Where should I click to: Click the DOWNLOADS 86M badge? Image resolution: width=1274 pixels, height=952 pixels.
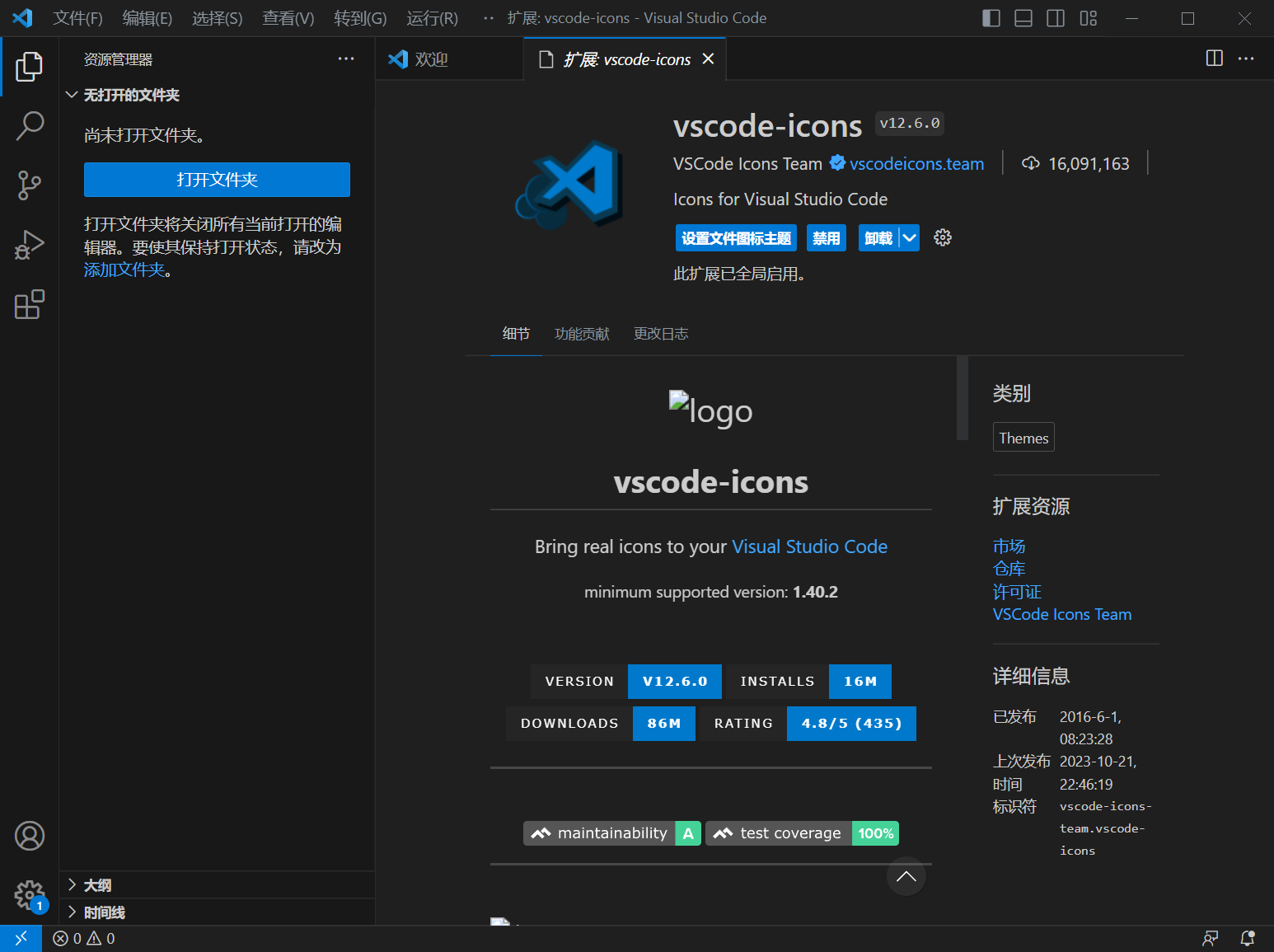tap(601, 724)
